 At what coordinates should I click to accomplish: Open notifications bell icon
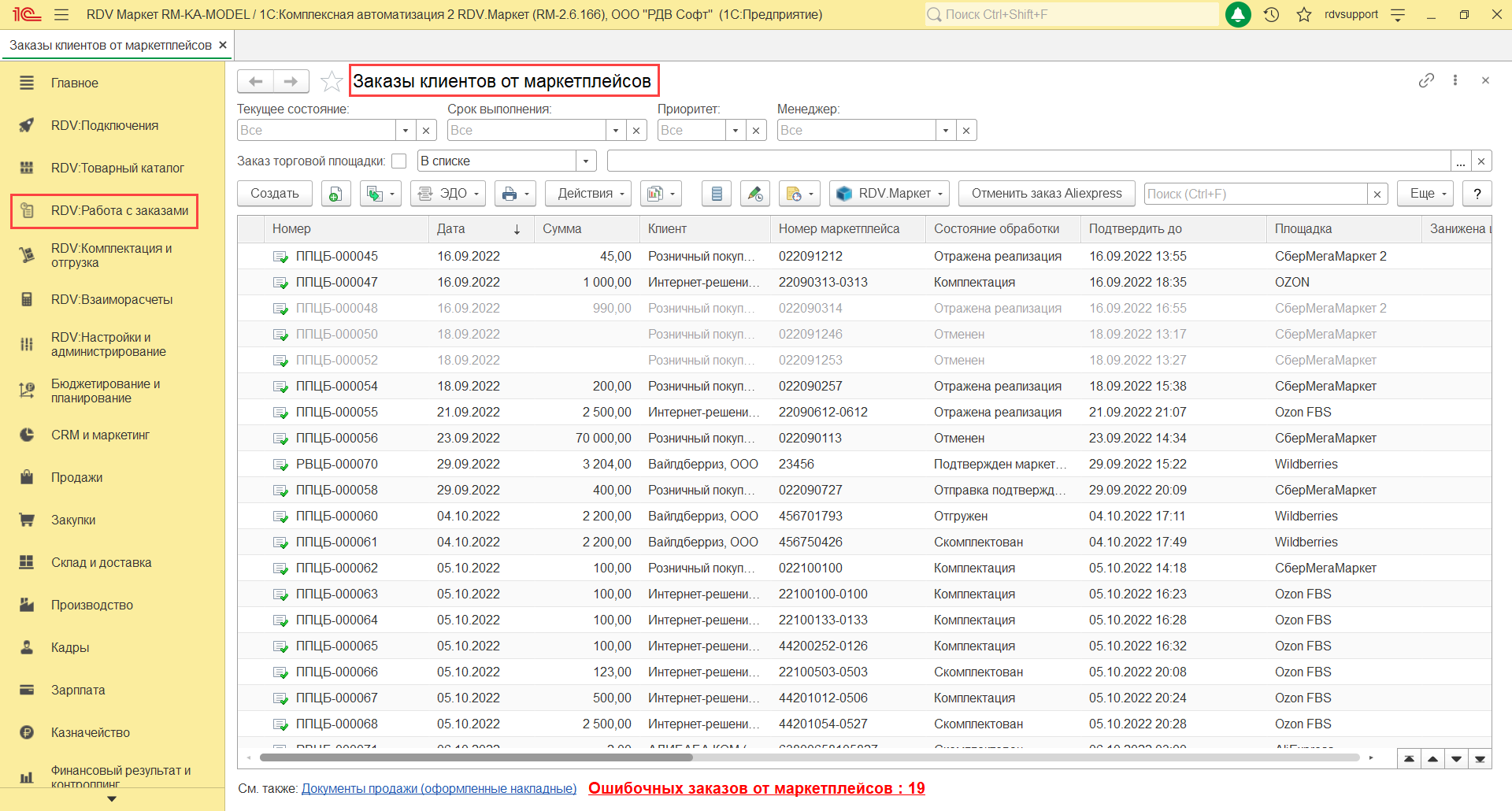tap(1238, 14)
